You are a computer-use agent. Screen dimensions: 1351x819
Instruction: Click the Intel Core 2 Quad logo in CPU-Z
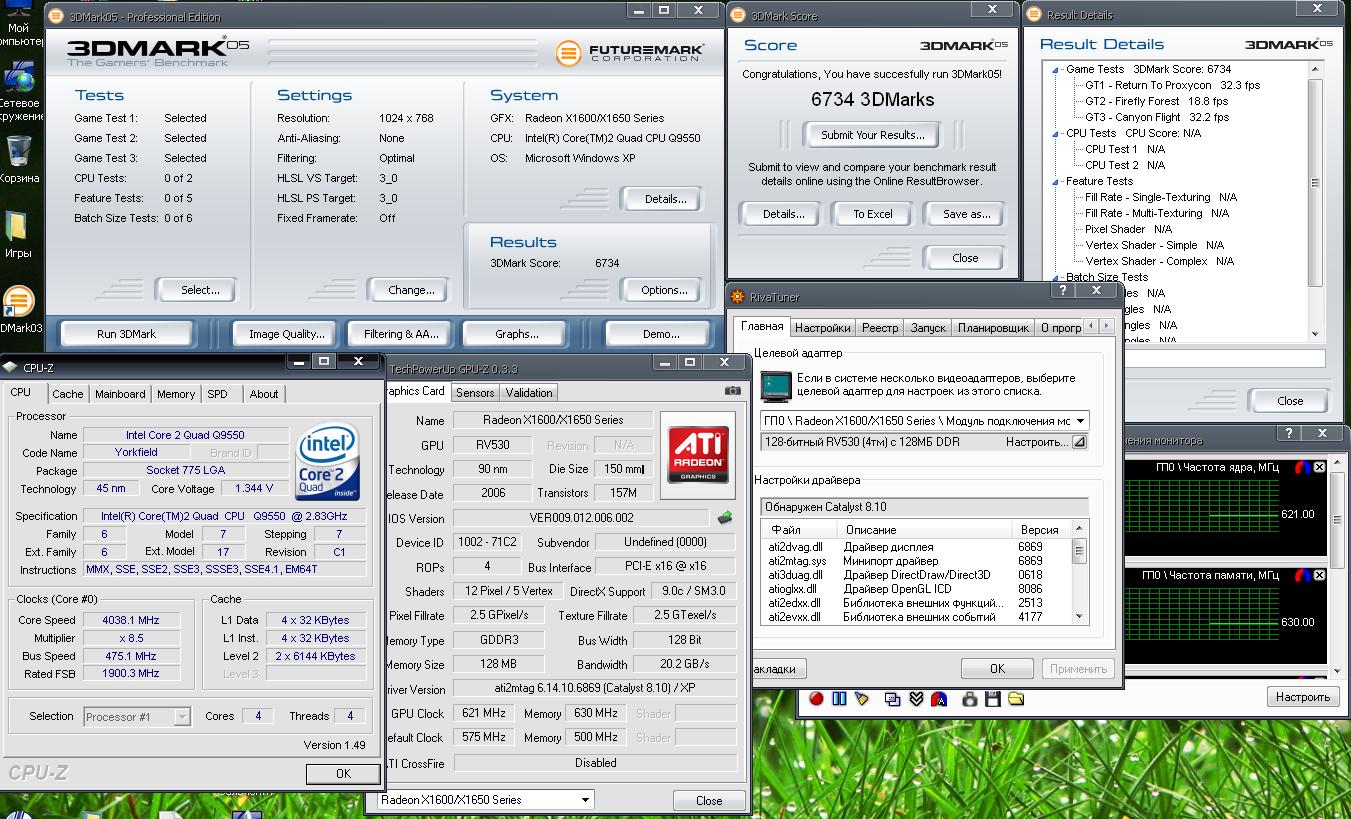(x=327, y=462)
